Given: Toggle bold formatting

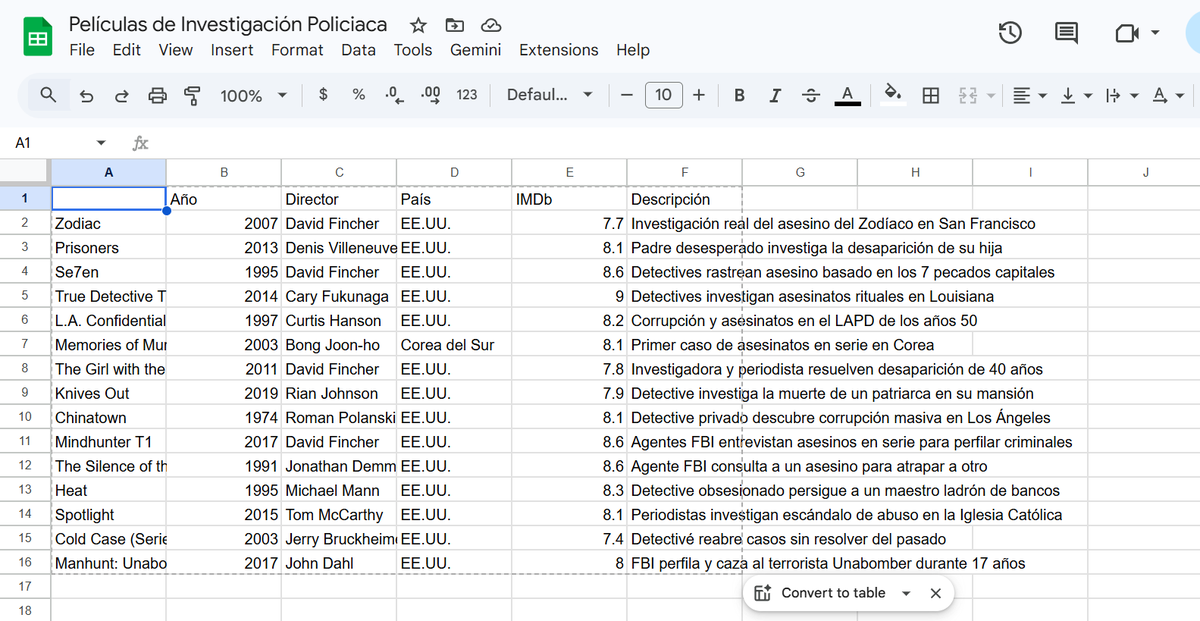Looking at the screenshot, I should tap(740, 95).
